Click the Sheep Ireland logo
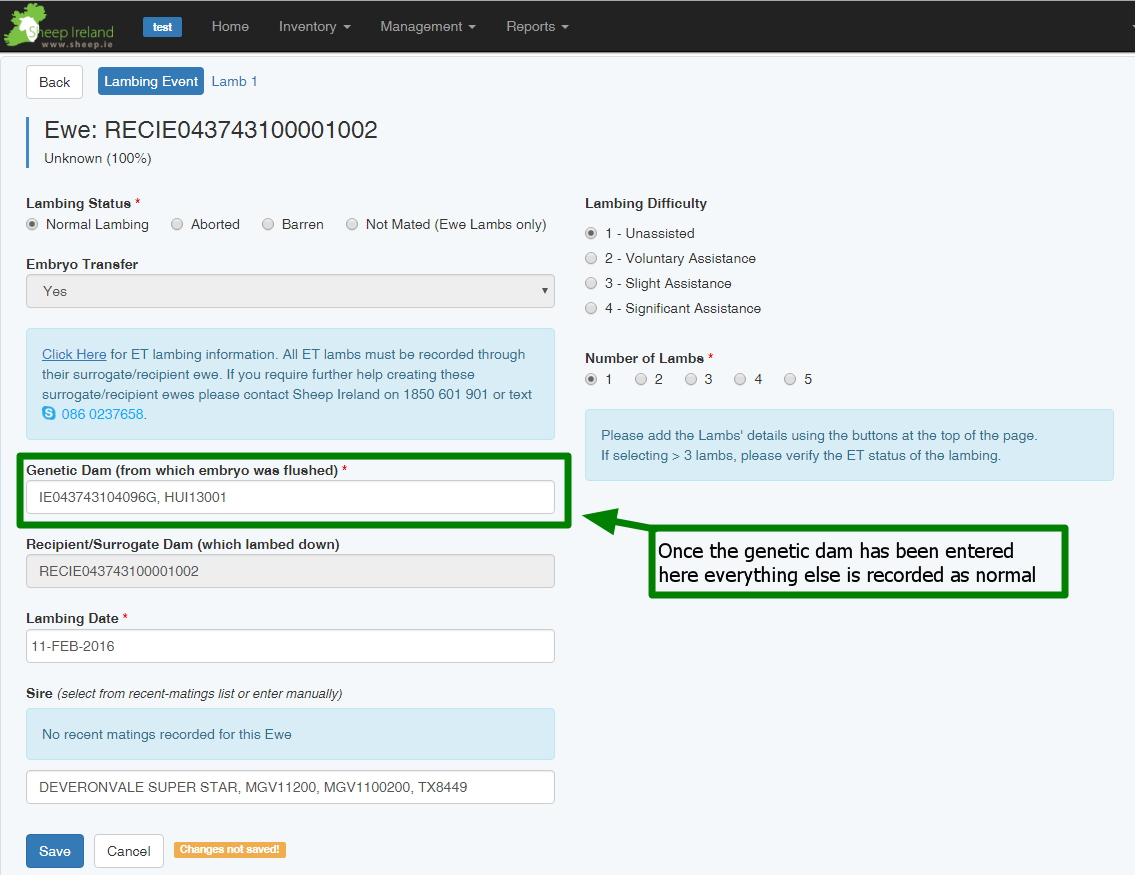Screen dimensions: 1135x875 click(59, 26)
